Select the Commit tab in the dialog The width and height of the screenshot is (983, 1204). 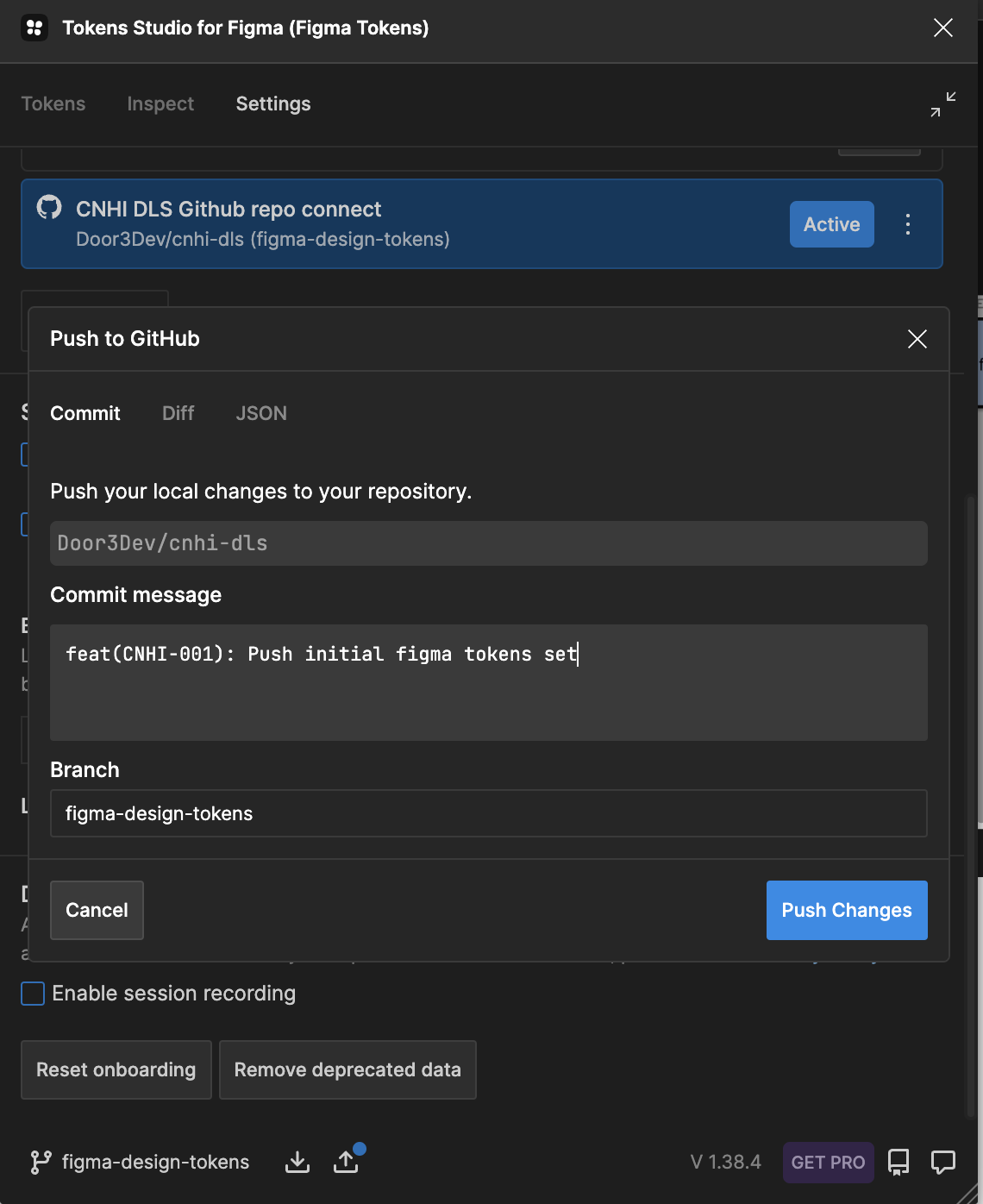coord(85,413)
